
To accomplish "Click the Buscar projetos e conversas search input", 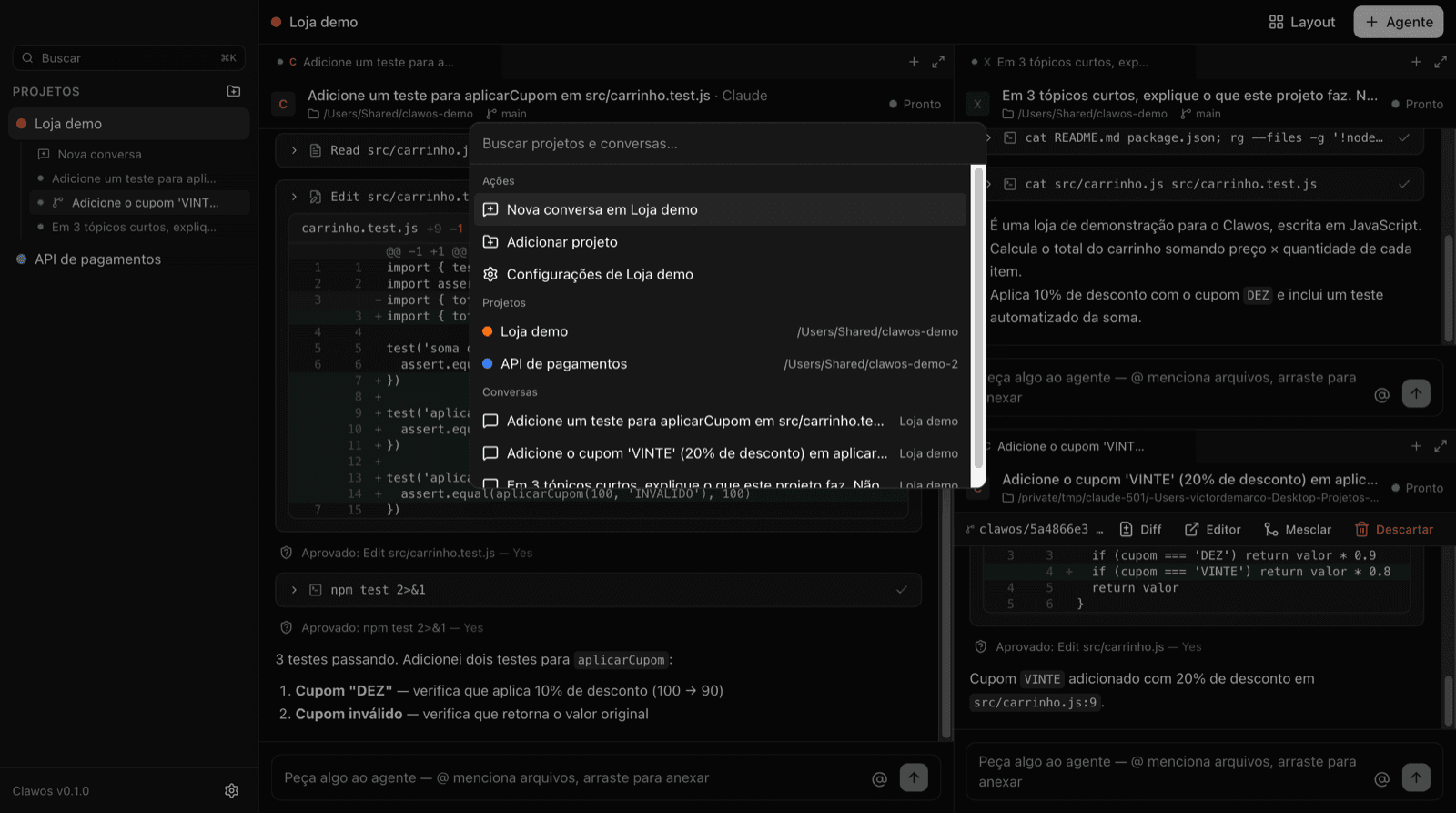I will click(x=726, y=144).
